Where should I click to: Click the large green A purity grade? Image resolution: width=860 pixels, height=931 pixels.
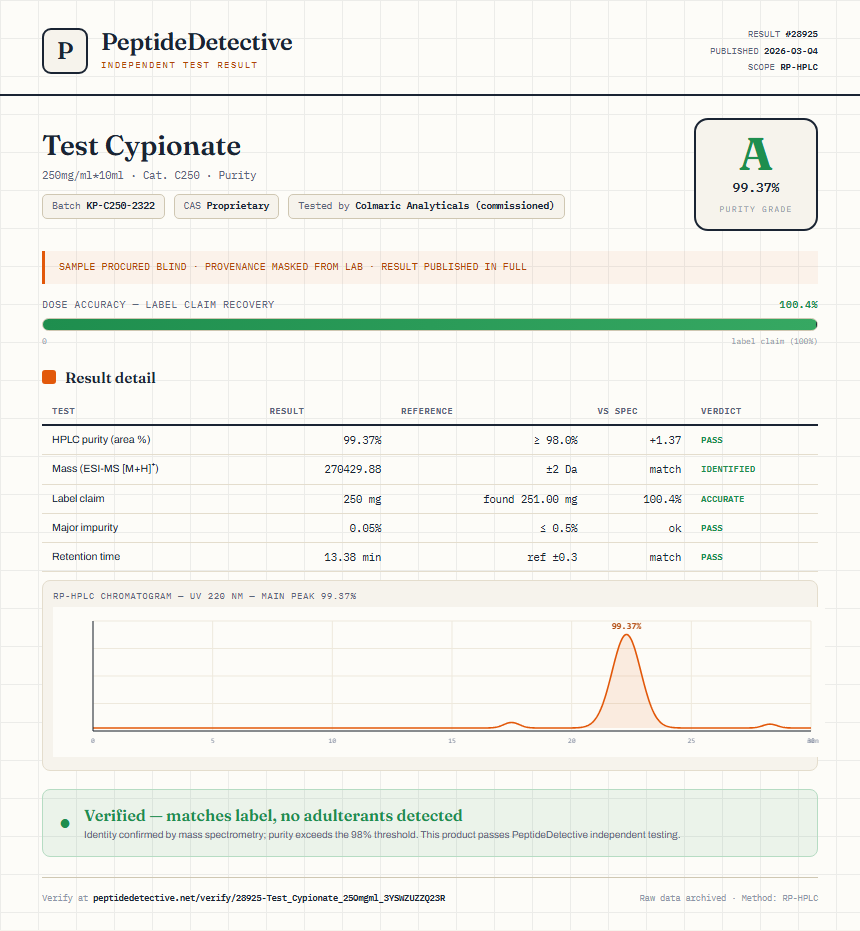(755, 154)
